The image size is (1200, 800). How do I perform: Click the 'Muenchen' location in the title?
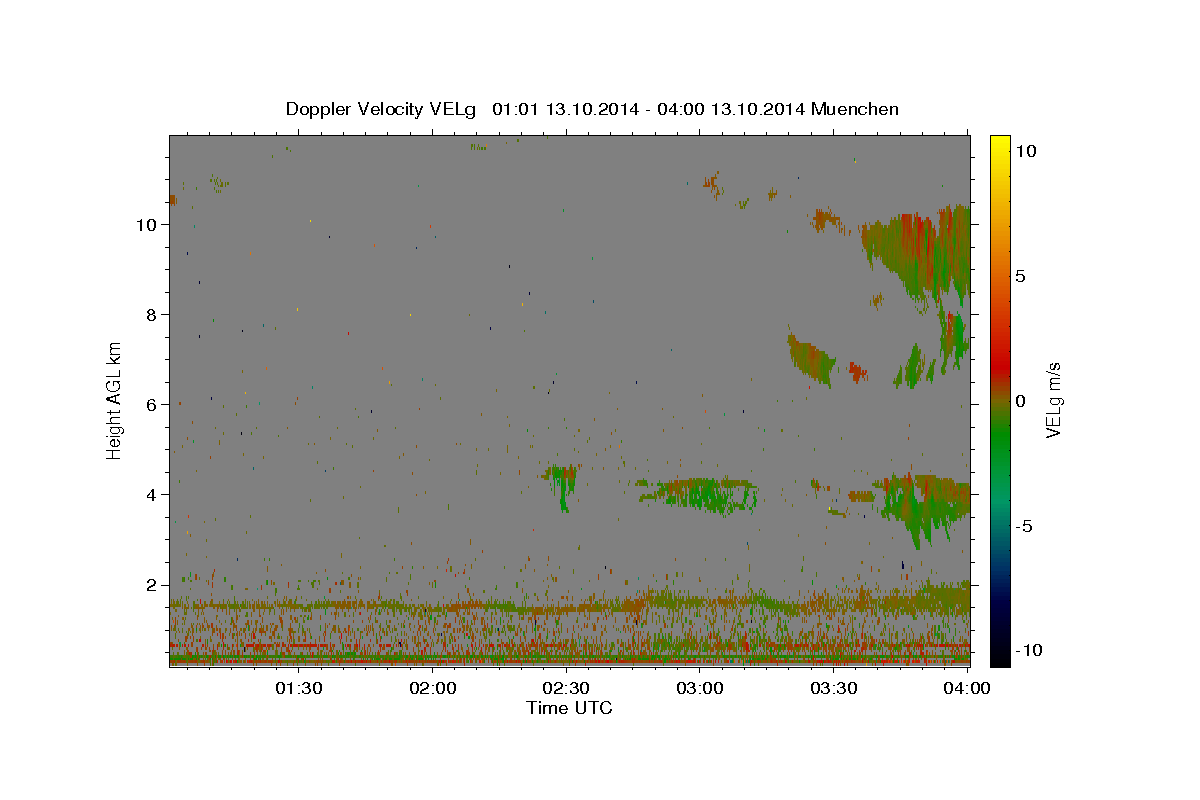[x=855, y=109]
